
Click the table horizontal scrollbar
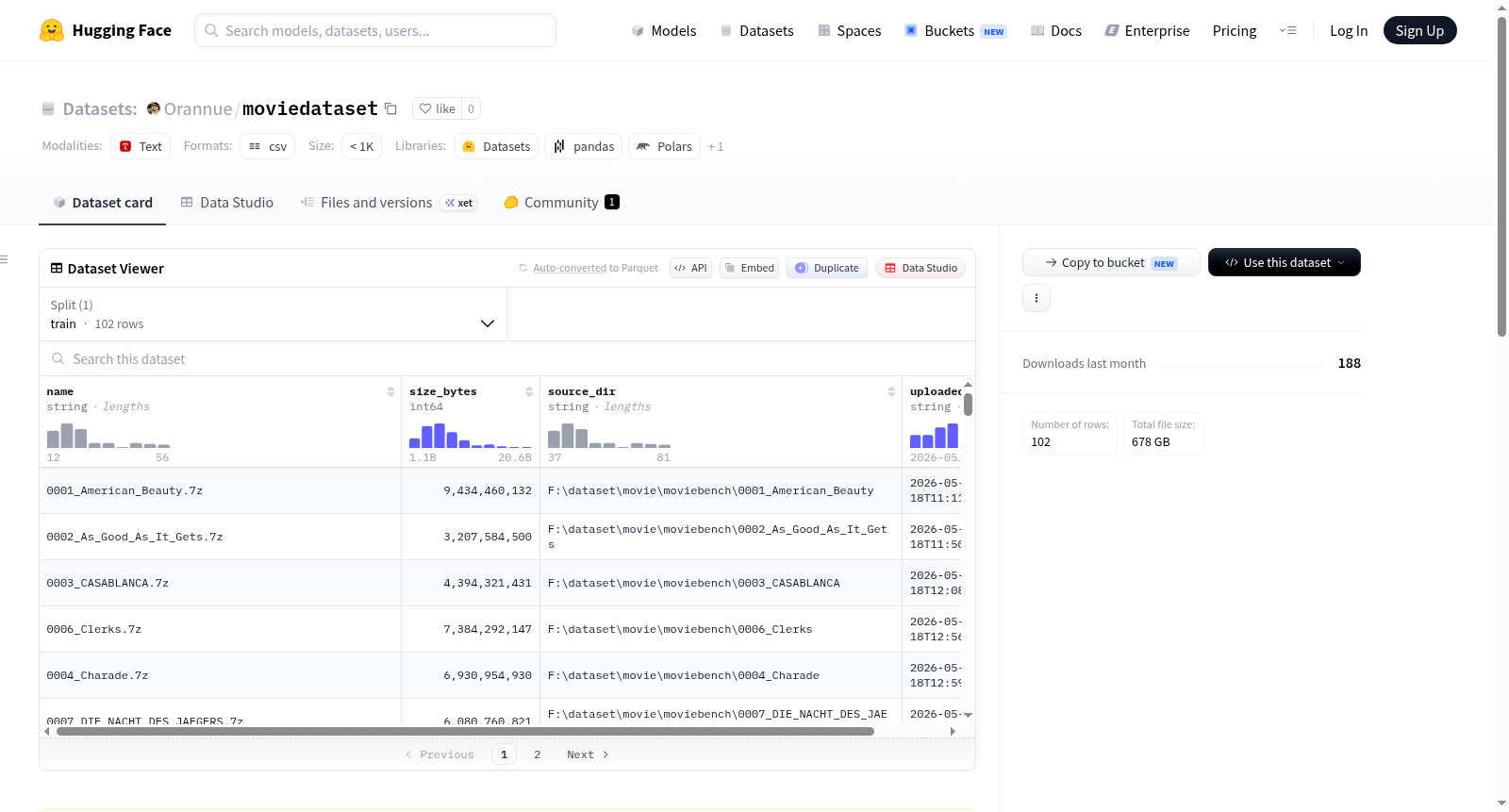pos(465,731)
